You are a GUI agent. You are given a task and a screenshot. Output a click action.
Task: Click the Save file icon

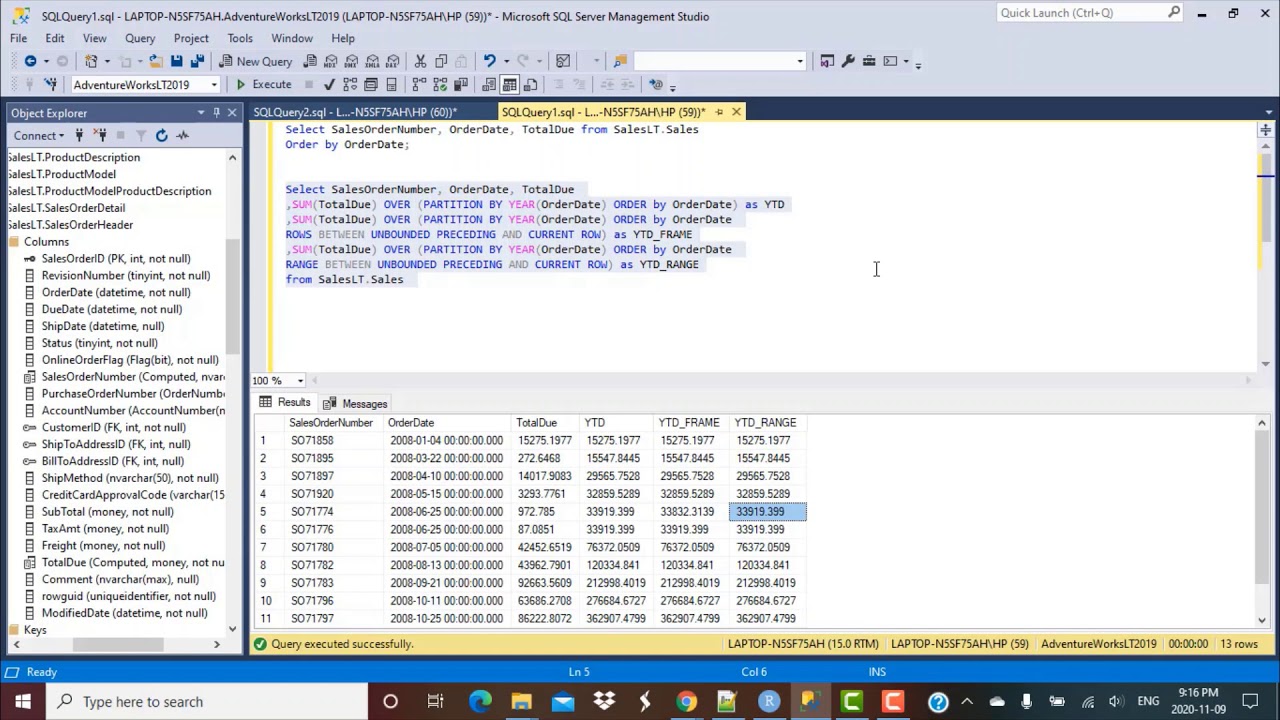pyautogui.click(x=176, y=61)
